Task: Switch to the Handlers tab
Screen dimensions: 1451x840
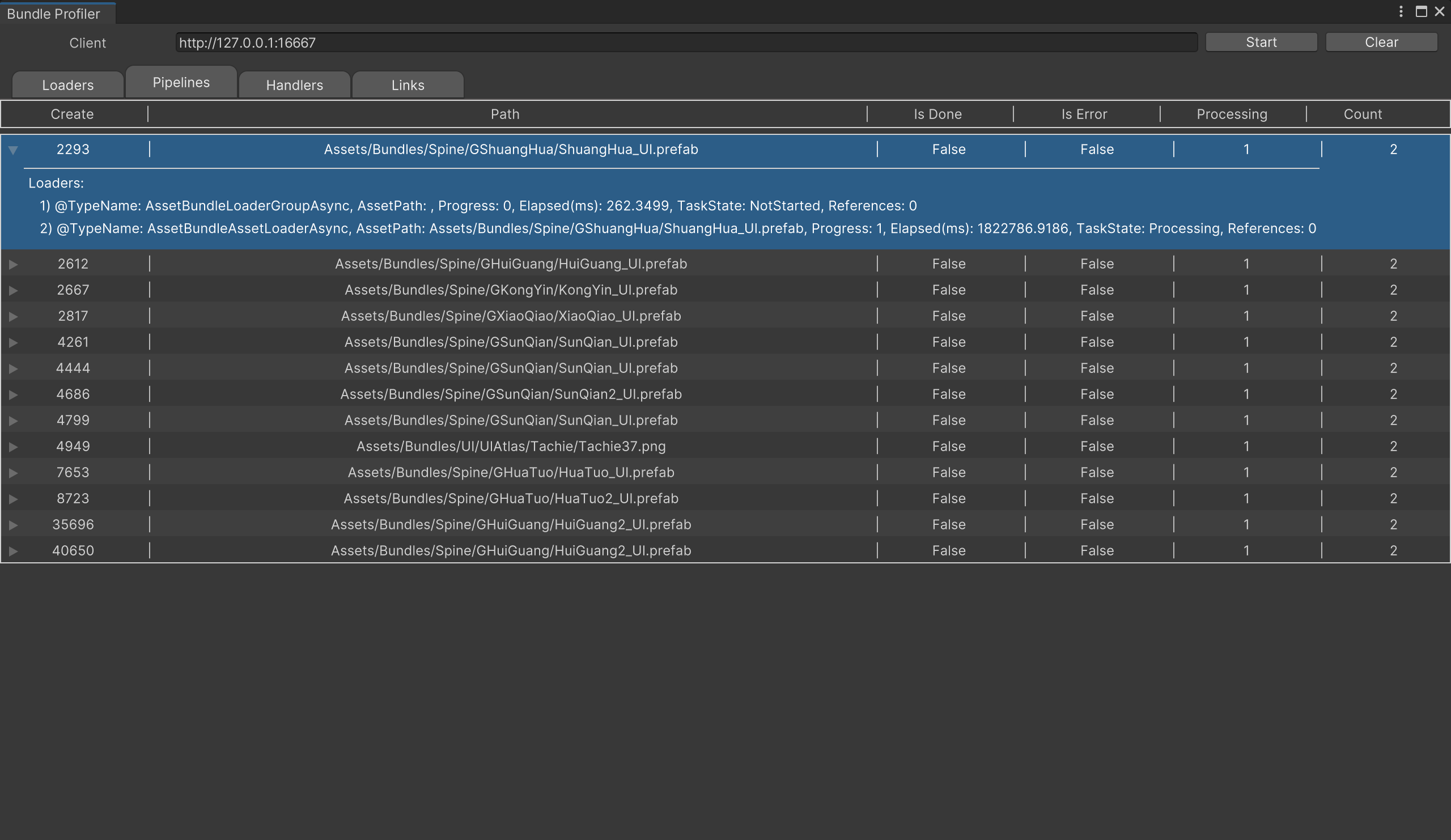Action: tap(294, 85)
